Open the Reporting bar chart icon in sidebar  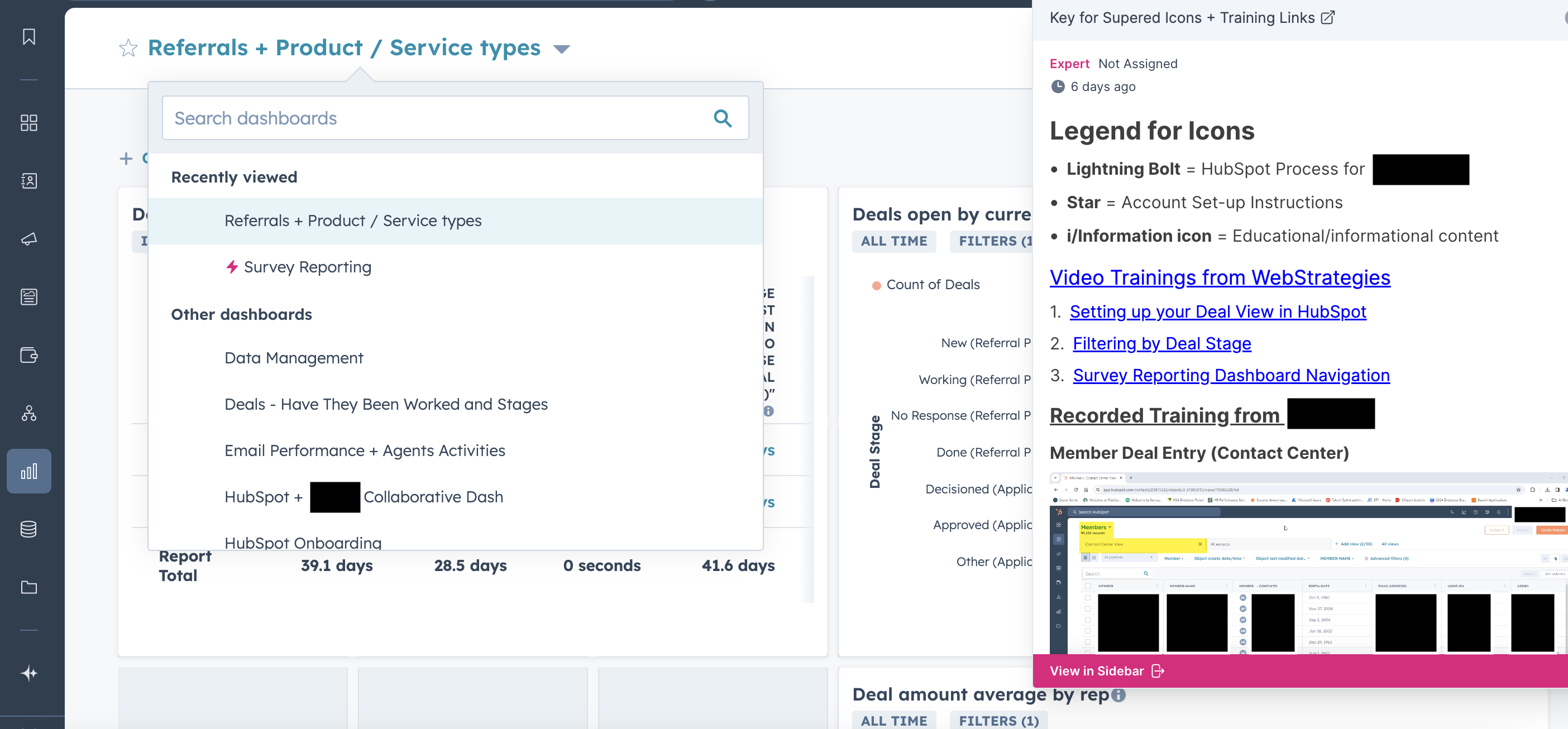[x=28, y=471]
